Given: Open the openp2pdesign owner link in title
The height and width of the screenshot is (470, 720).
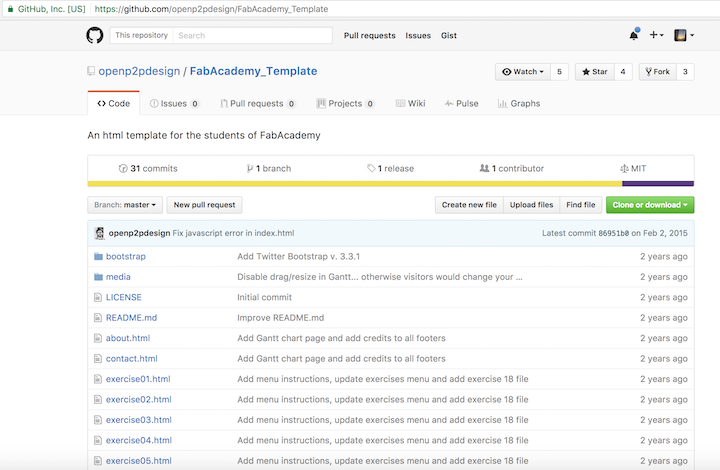Looking at the screenshot, I should [139, 71].
